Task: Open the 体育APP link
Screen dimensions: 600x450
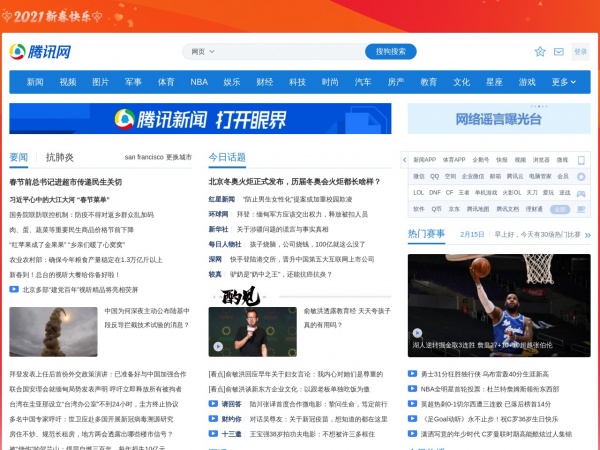Action: (454, 160)
